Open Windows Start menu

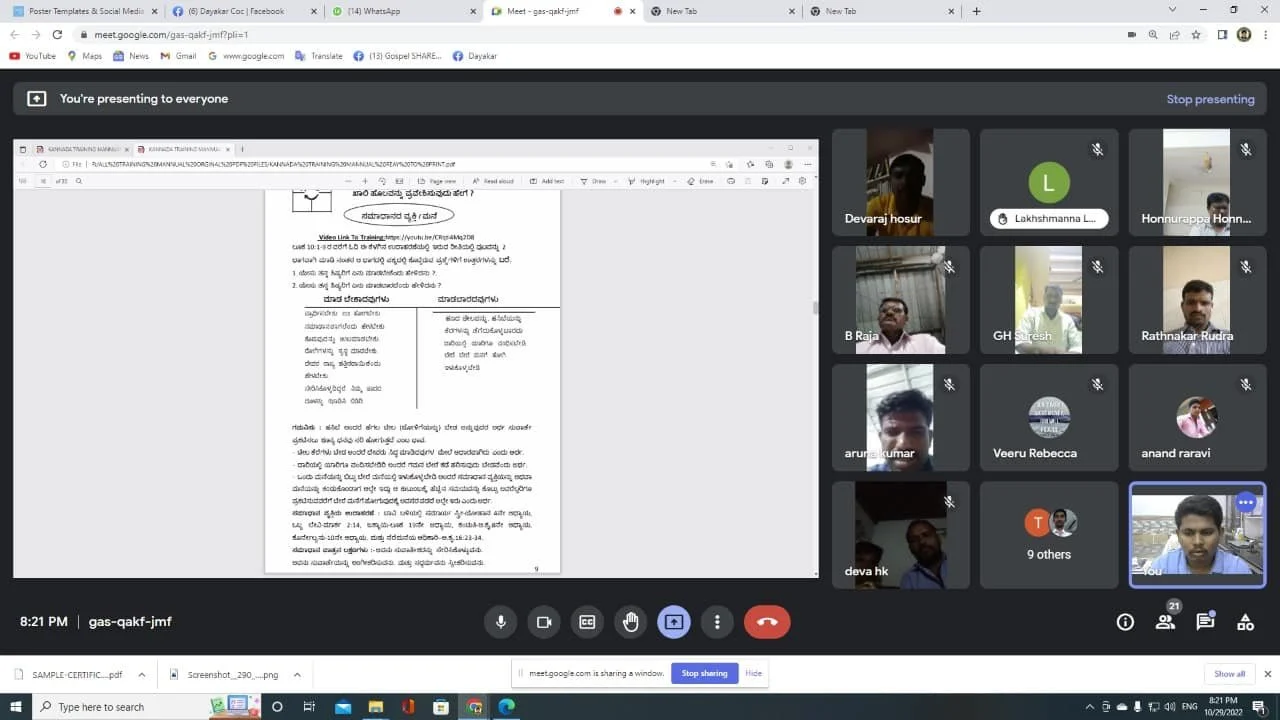click(x=16, y=707)
